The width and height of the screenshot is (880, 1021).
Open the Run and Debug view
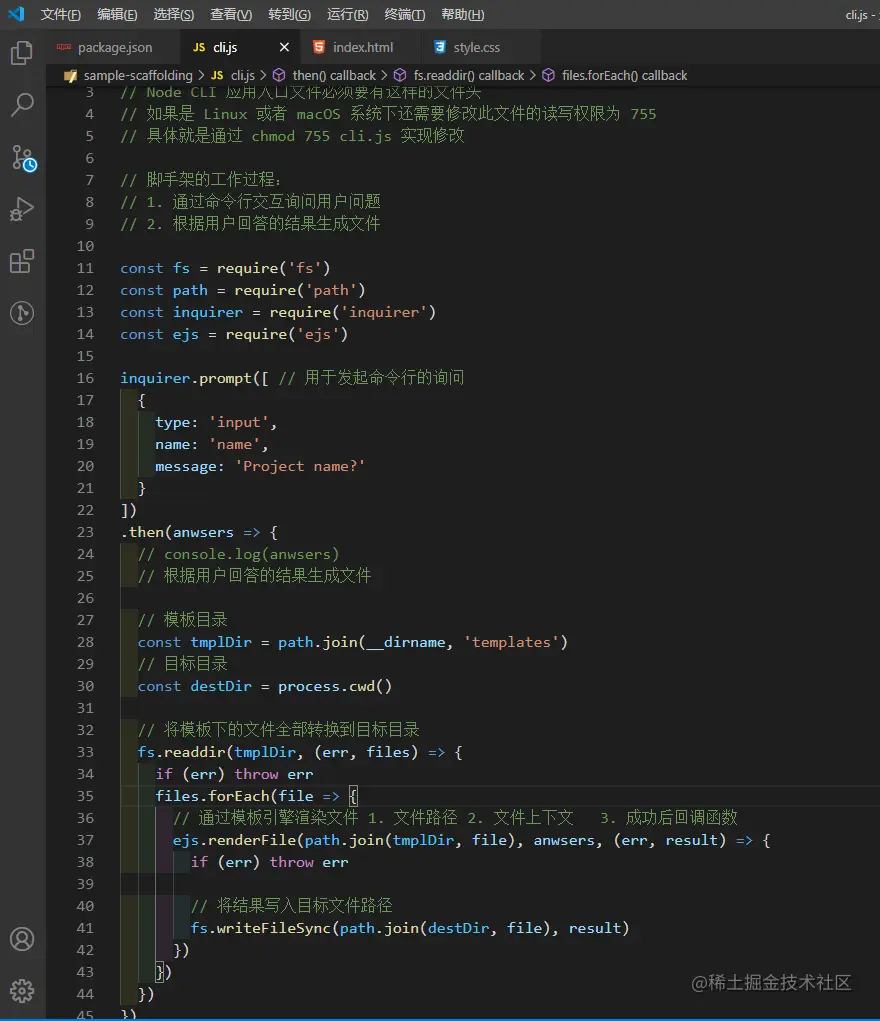(21, 209)
